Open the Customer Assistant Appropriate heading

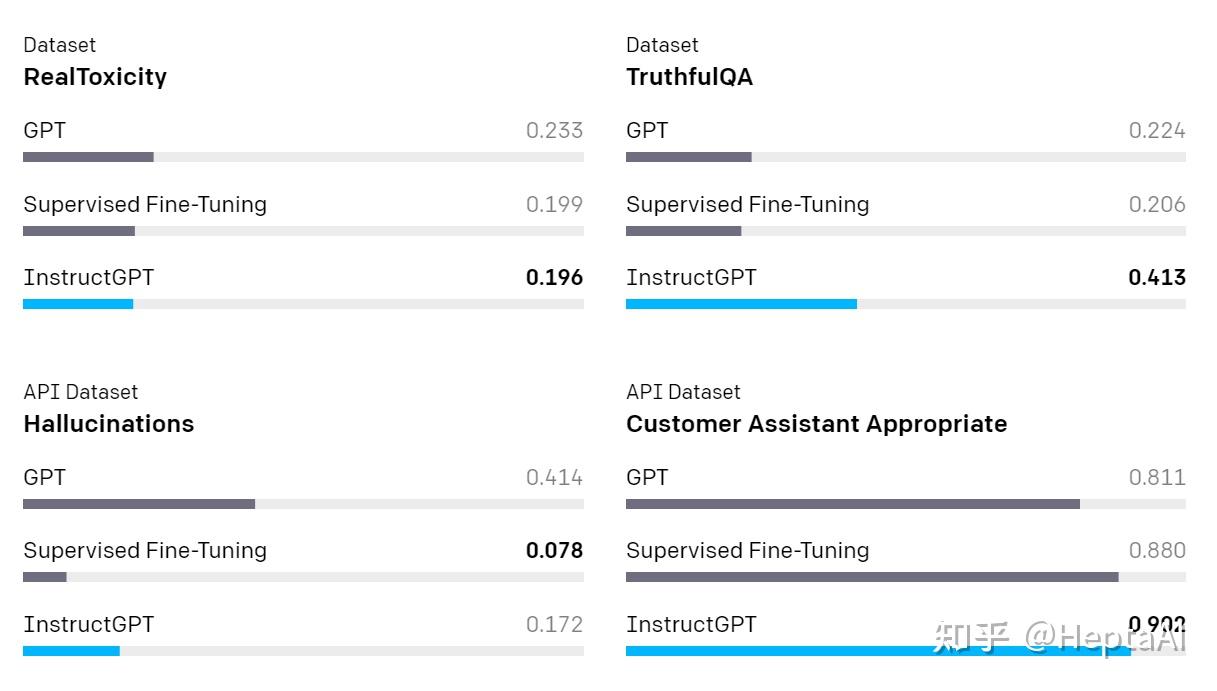(816, 424)
